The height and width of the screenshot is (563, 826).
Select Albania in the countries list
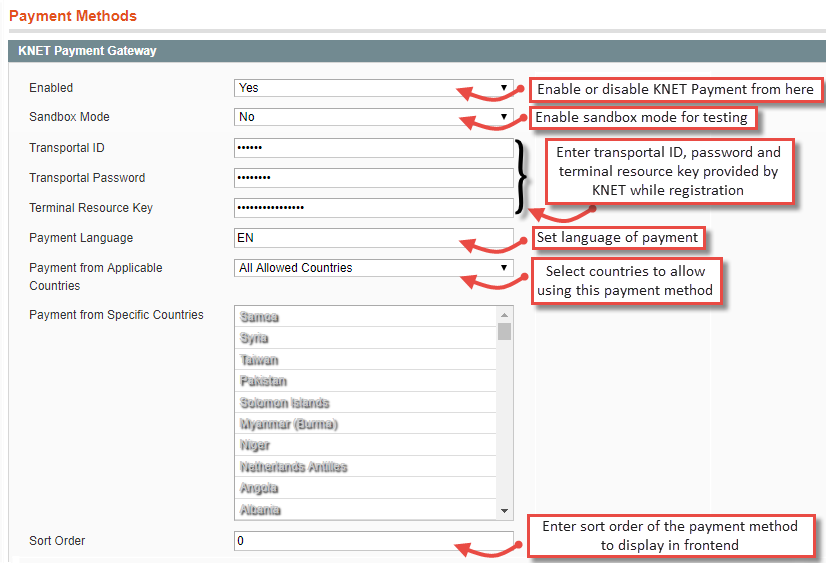tap(366, 510)
